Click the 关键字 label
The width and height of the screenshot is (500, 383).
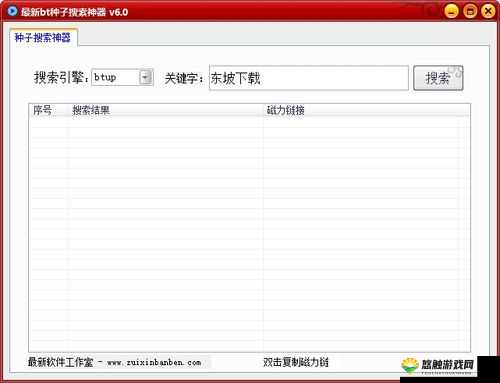click(x=184, y=79)
